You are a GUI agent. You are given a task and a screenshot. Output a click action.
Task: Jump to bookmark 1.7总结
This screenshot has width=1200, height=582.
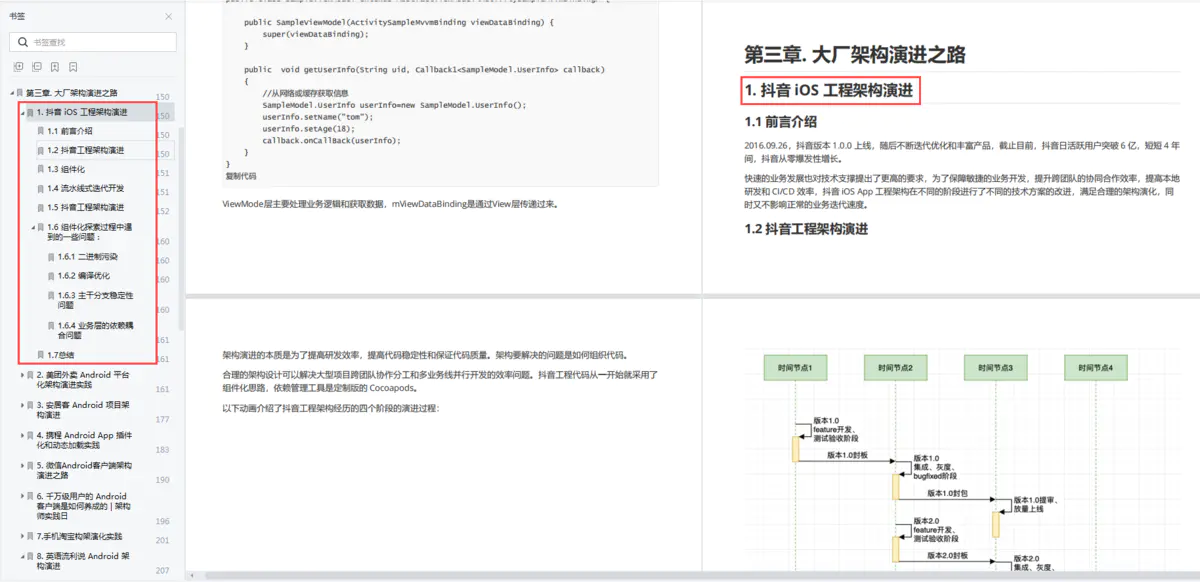pyautogui.click(x=60, y=355)
